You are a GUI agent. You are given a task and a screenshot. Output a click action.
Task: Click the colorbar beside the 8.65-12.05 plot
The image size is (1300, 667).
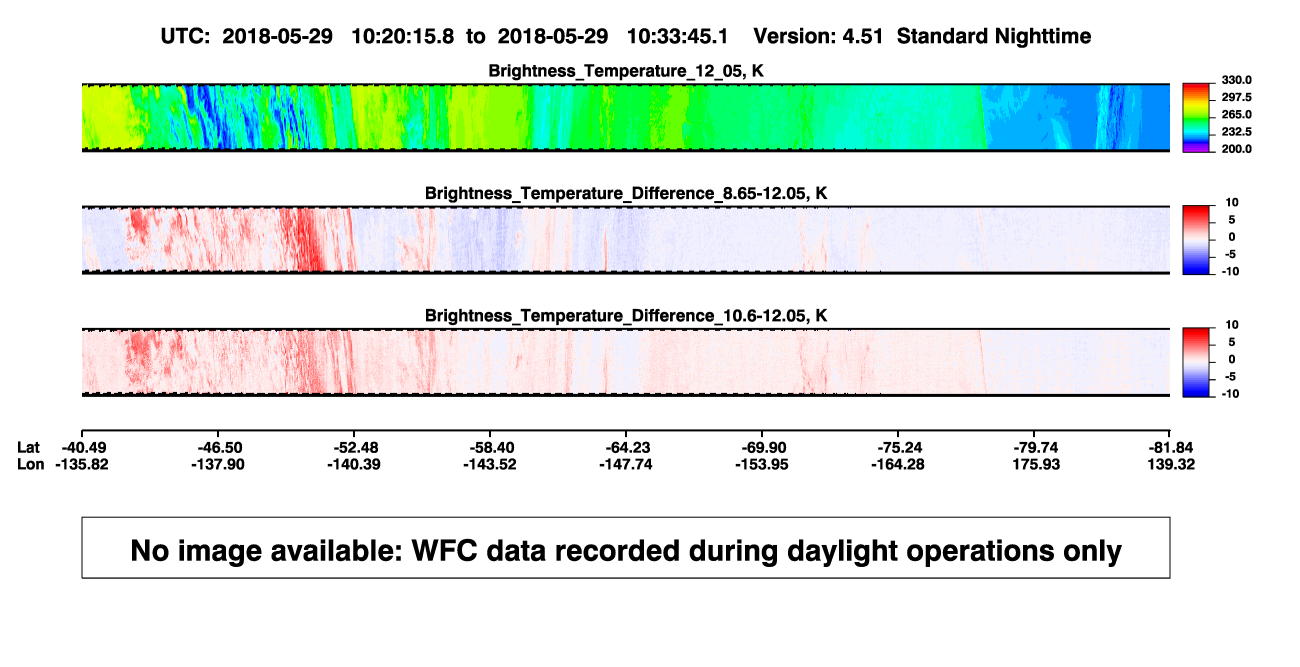(1197, 240)
